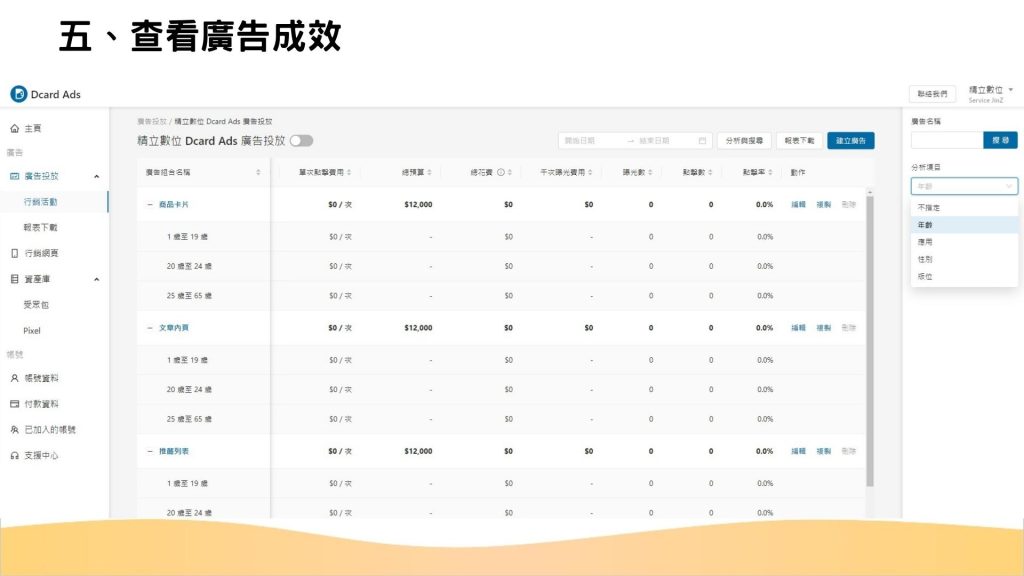Click the 行銷網頁 page icon
Screen dimensions: 1024x576
coord(14,253)
